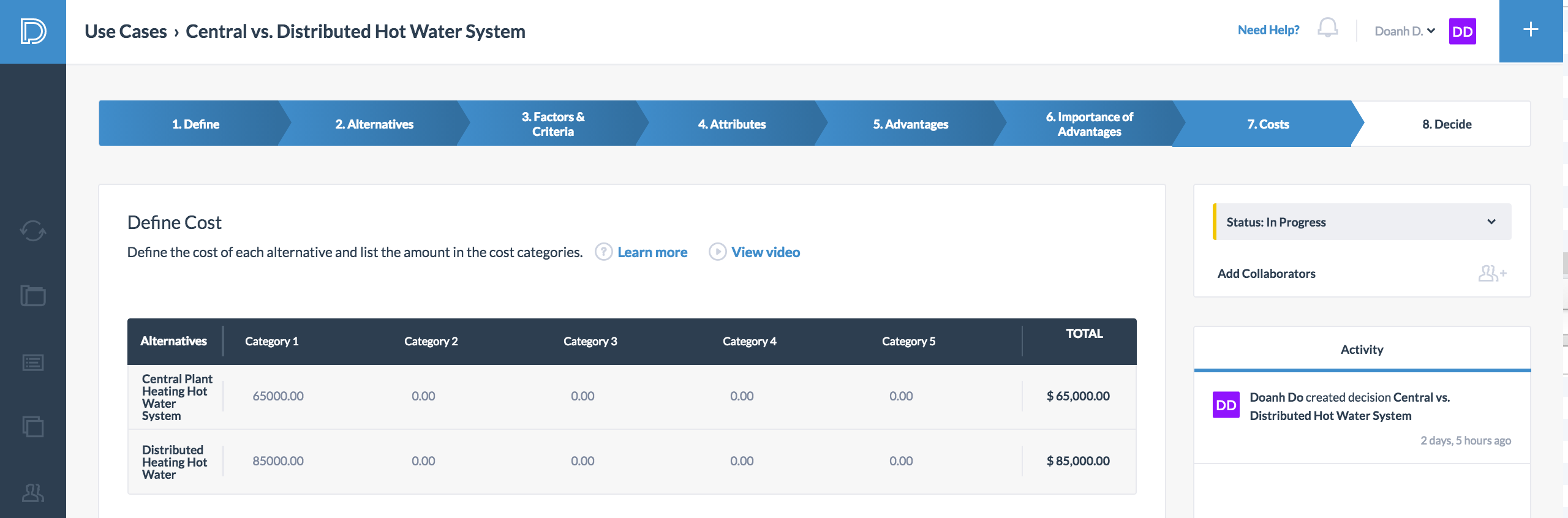Click Distributed Heating Category 2 cost field
Image resolution: width=1568 pixels, height=518 pixels.
(423, 461)
